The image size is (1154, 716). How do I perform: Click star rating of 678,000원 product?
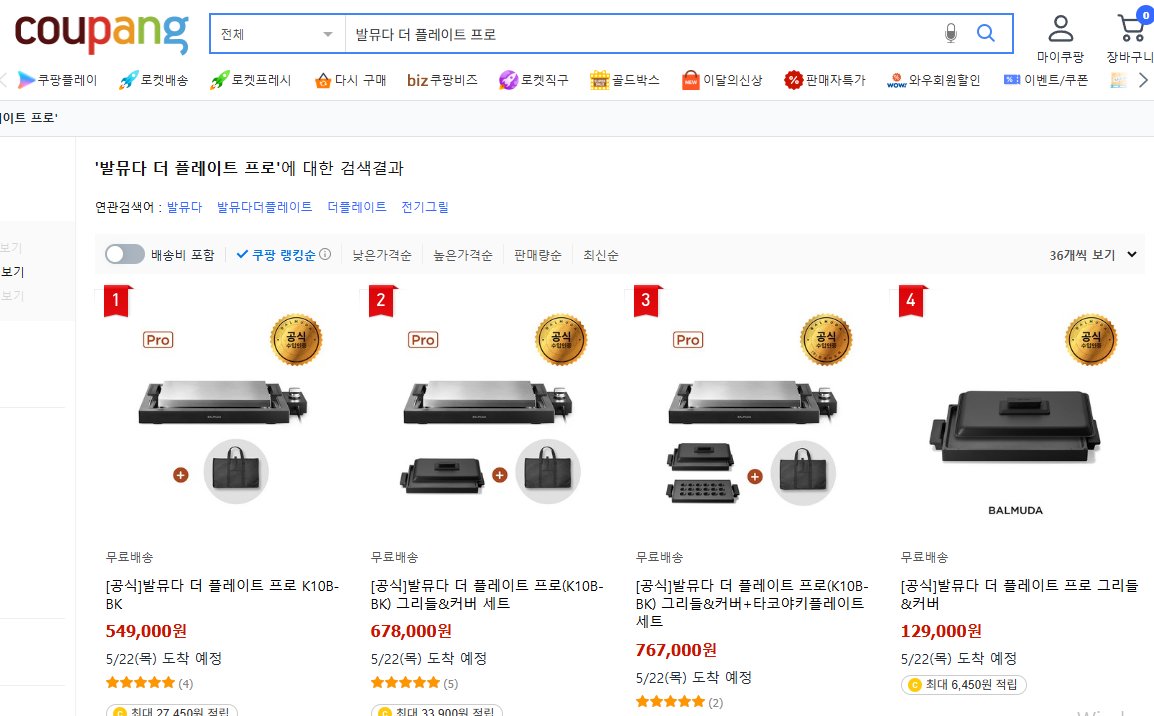tap(405, 683)
